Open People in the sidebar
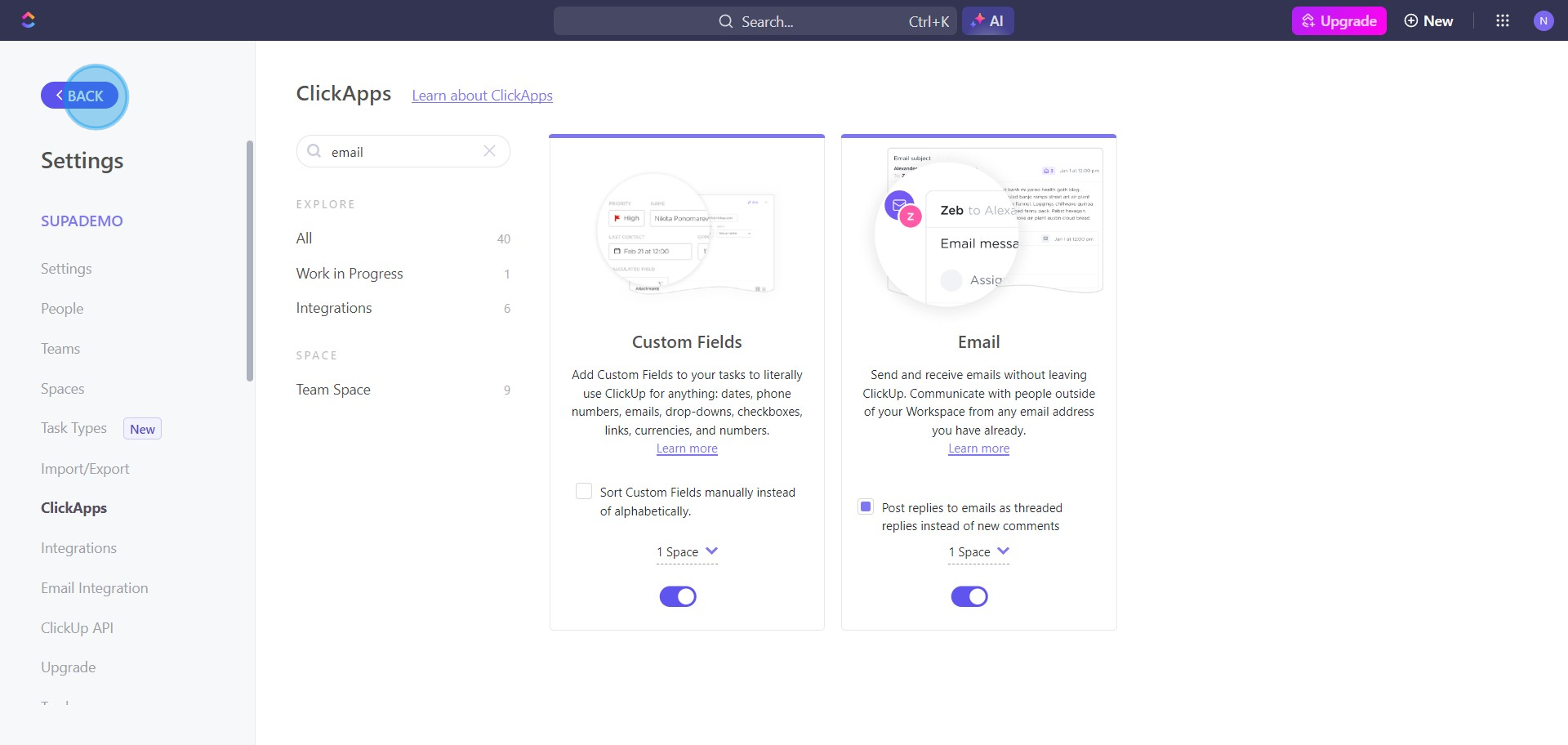The width and height of the screenshot is (1568, 745). coord(62,309)
